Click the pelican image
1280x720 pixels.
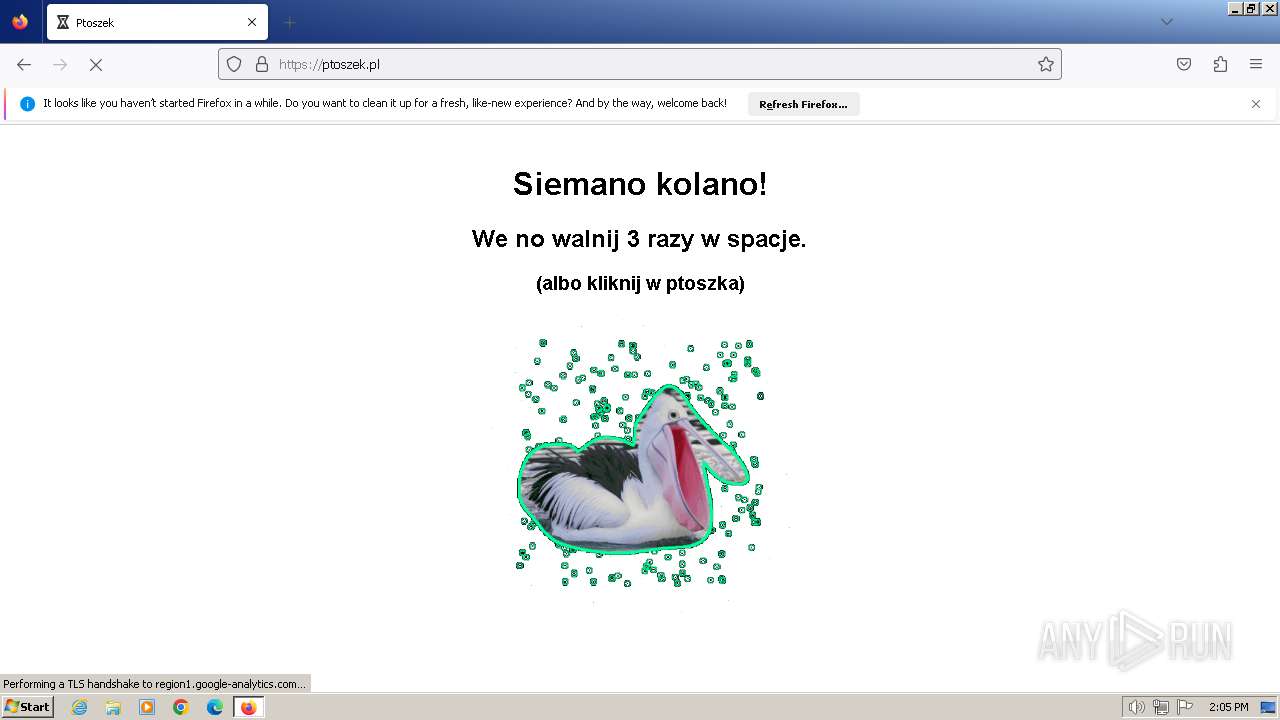640,463
